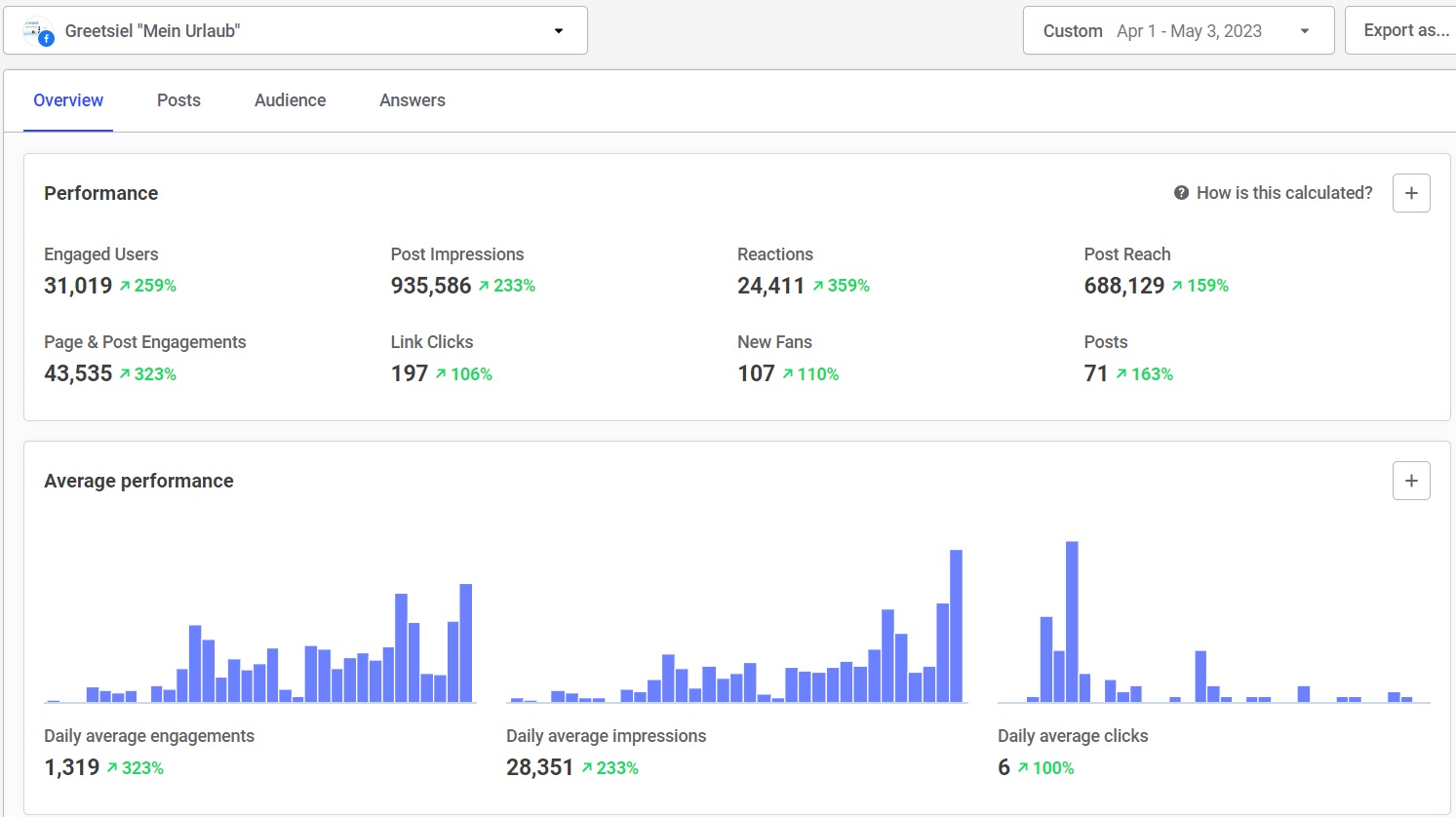Click the green trend arrow next to Engaged Users
Viewport: 1456px width, 817px height.
click(x=126, y=285)
